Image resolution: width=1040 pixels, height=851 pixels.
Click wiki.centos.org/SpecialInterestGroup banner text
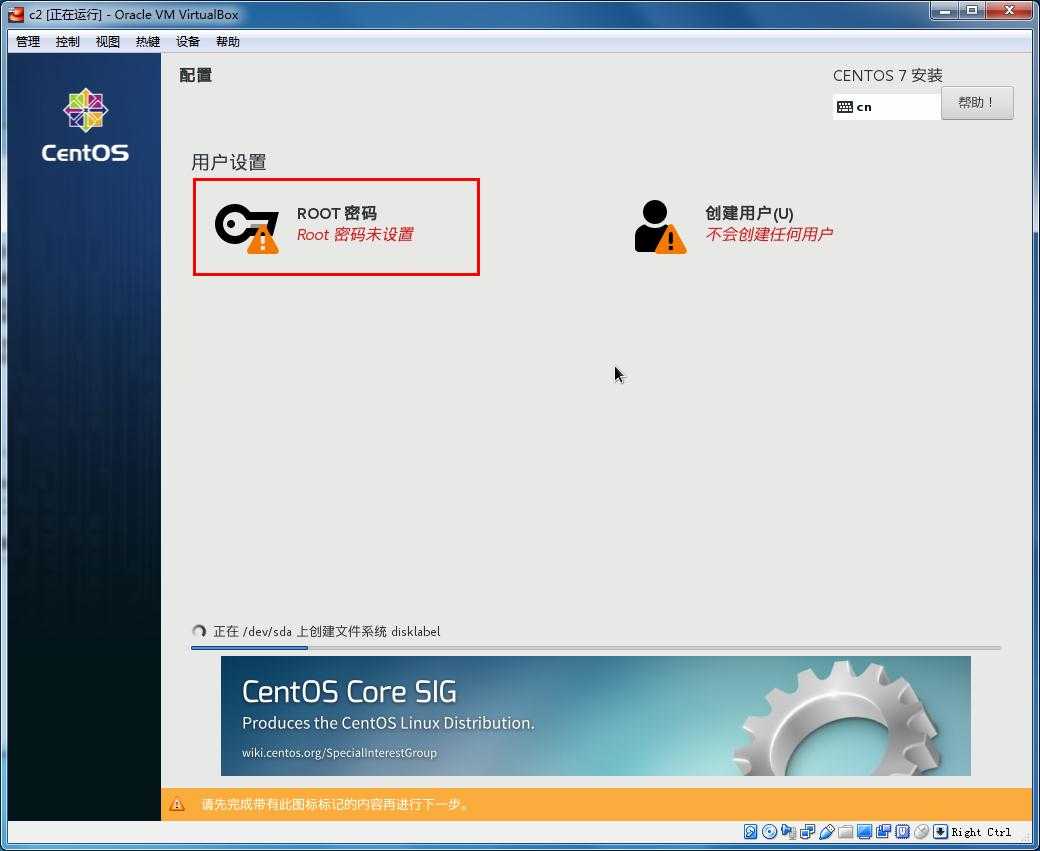[340, 753]
